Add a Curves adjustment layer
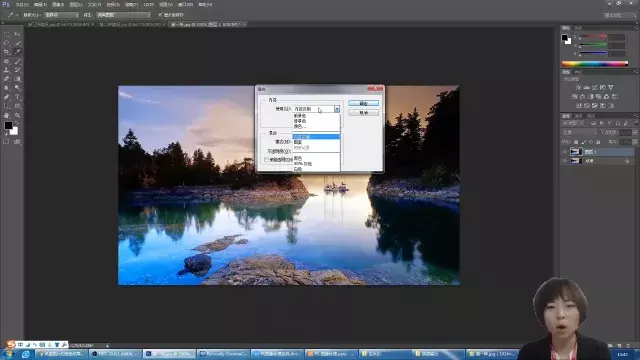The height and width of the screenshot is (360, 640). tap(595, 87)
